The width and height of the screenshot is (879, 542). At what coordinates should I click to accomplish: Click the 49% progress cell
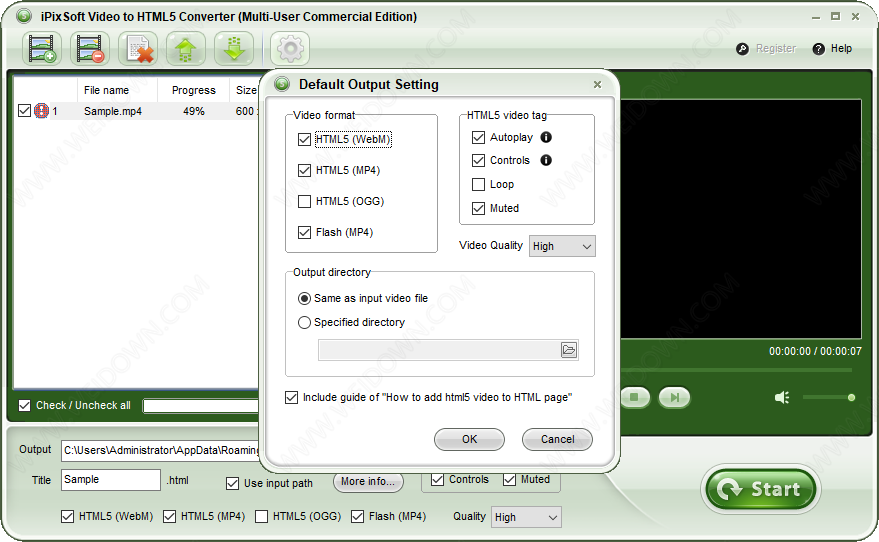193,111
